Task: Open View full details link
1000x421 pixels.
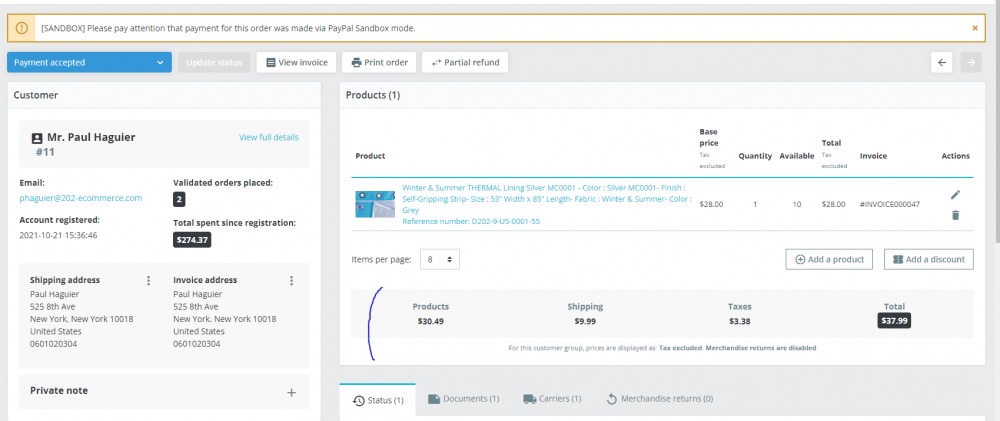Action: 268,137
